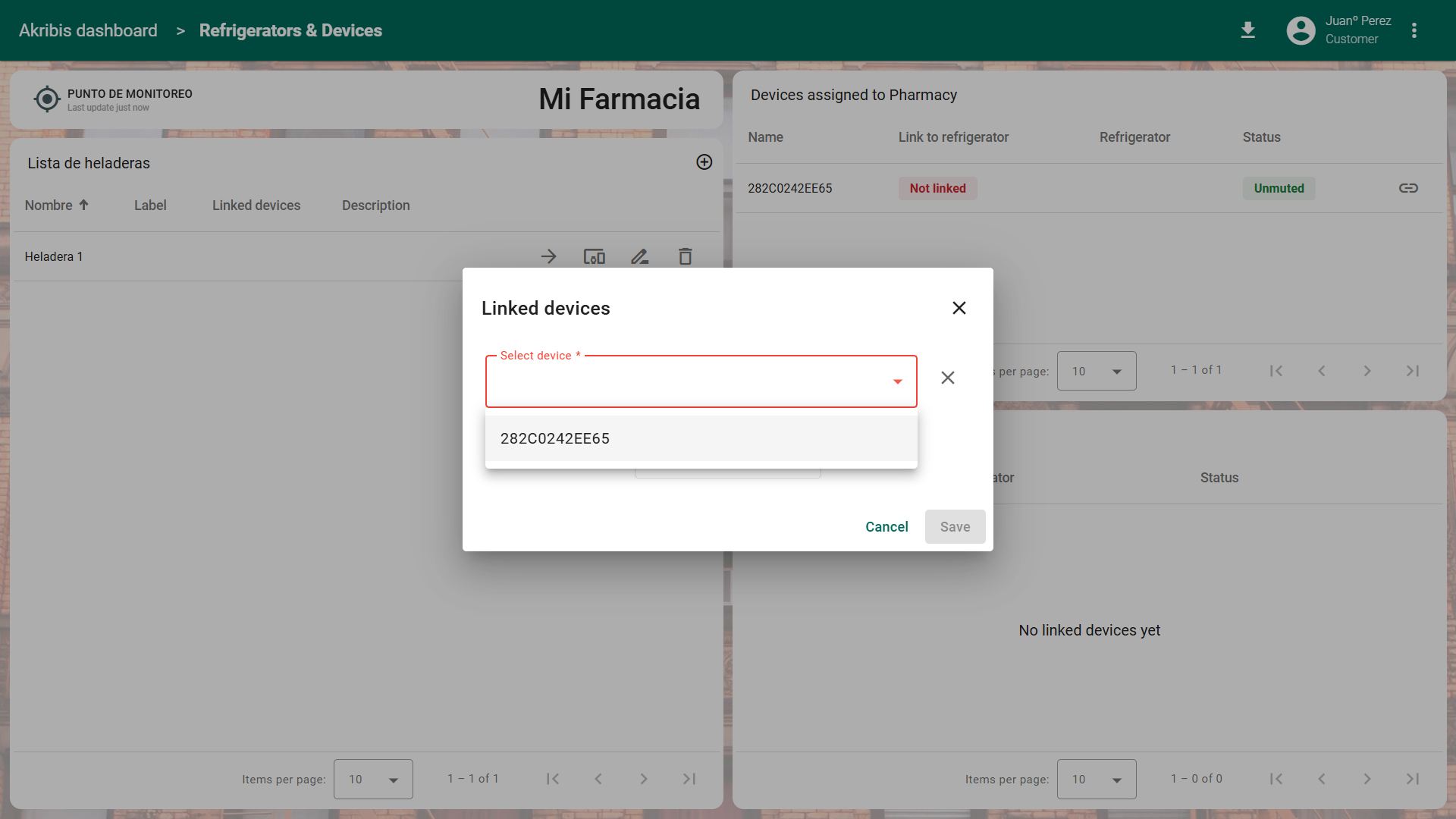Screen dimensions: 1456x819
Task: Click the linked devices icon for Heladera 1
Action: point(594,257)
